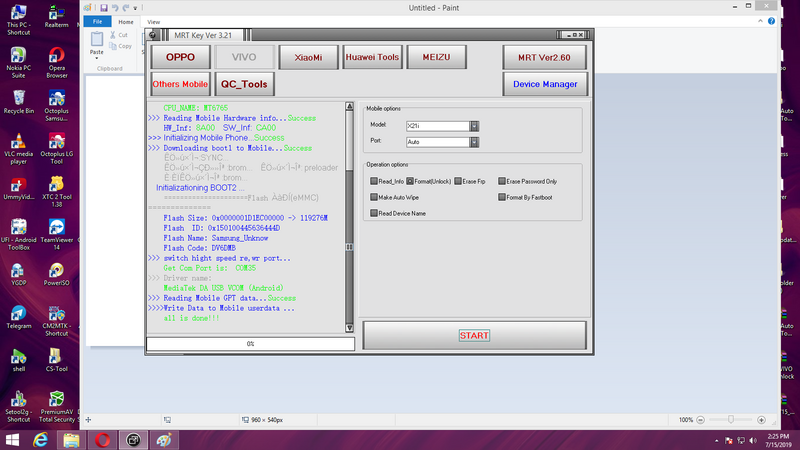Click MRT Key icon on taskbar

[133, 440]
